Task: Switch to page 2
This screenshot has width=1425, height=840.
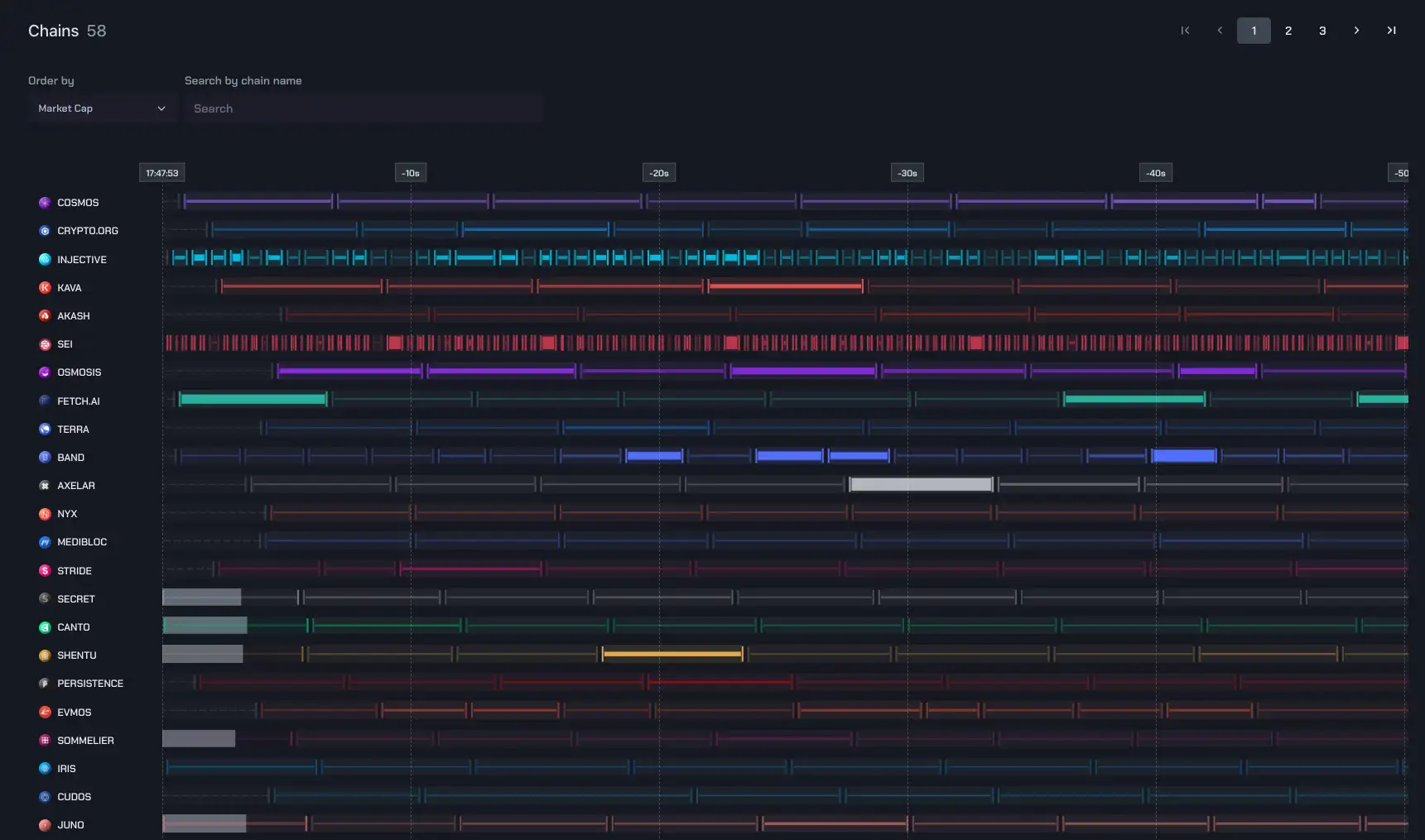Action: click(x=1288, y=31)
